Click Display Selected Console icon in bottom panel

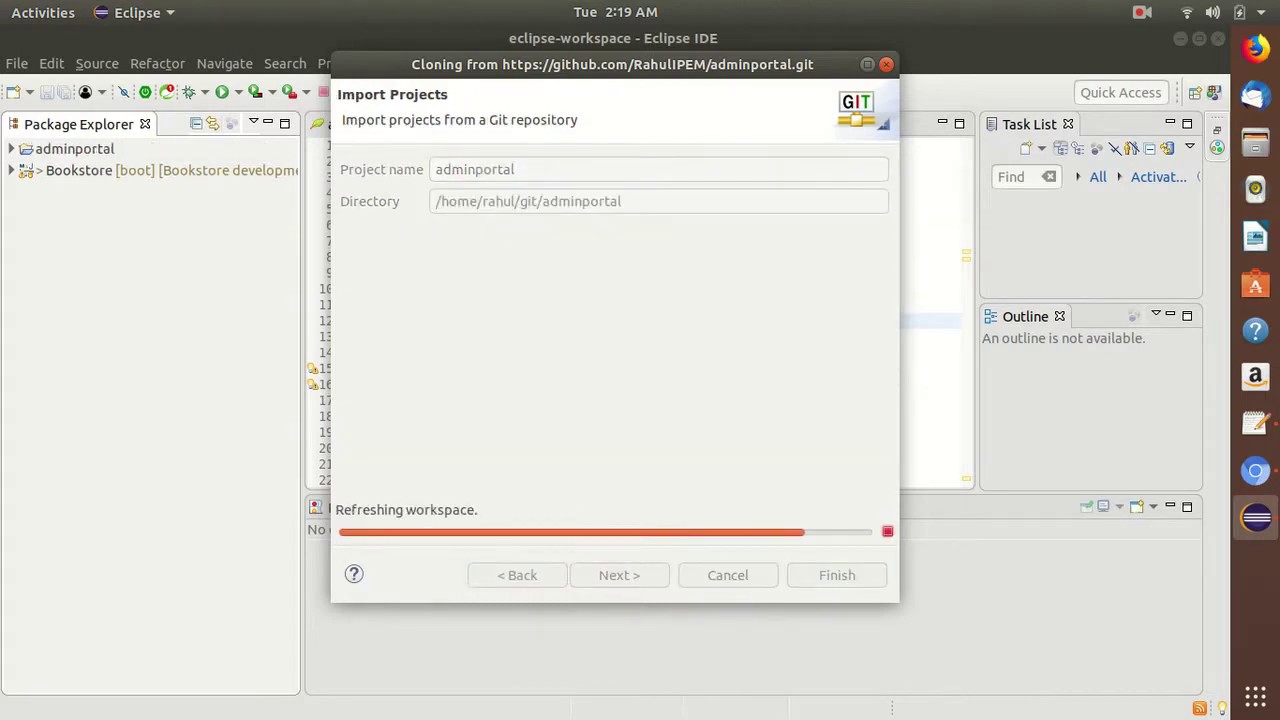tap(1103, 506)
